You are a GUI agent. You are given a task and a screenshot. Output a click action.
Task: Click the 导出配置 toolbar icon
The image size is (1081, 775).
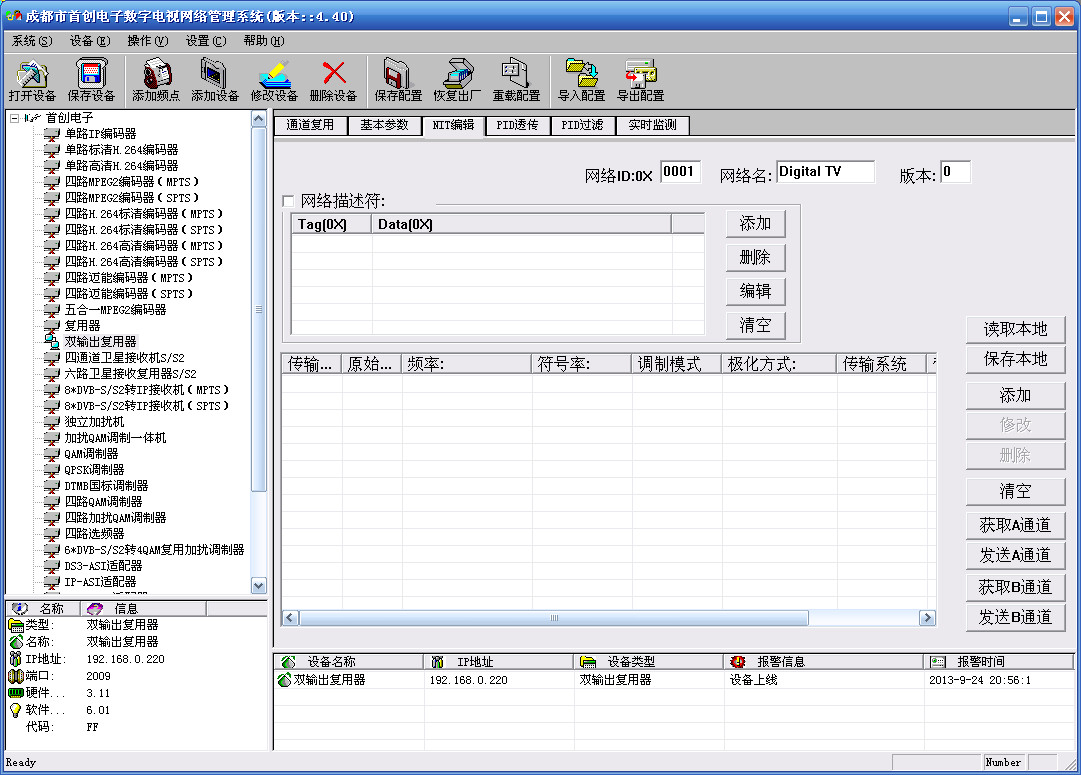[x=640, y=74]
